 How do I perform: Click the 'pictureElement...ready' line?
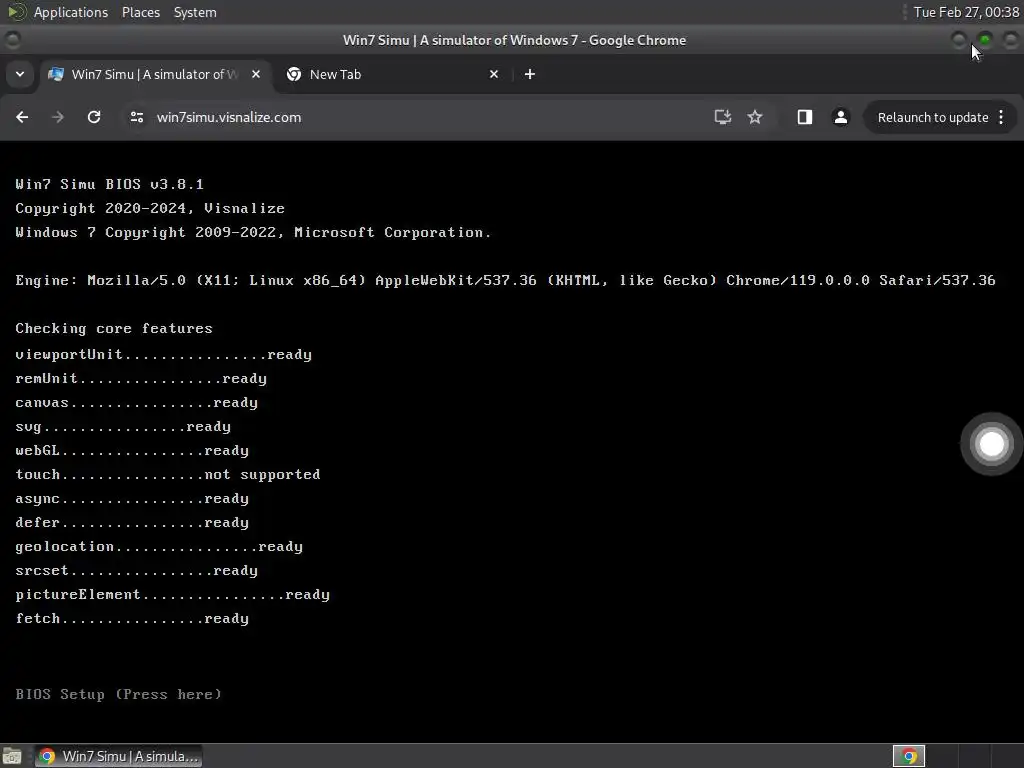172,595
